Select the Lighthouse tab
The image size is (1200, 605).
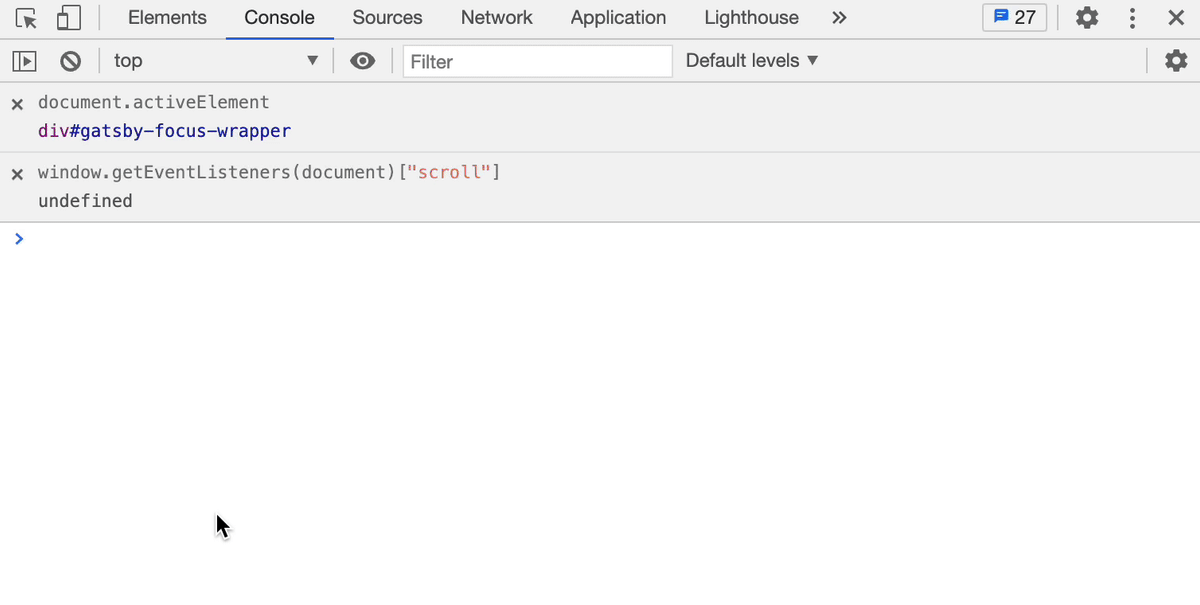click(x=751, y=18)
